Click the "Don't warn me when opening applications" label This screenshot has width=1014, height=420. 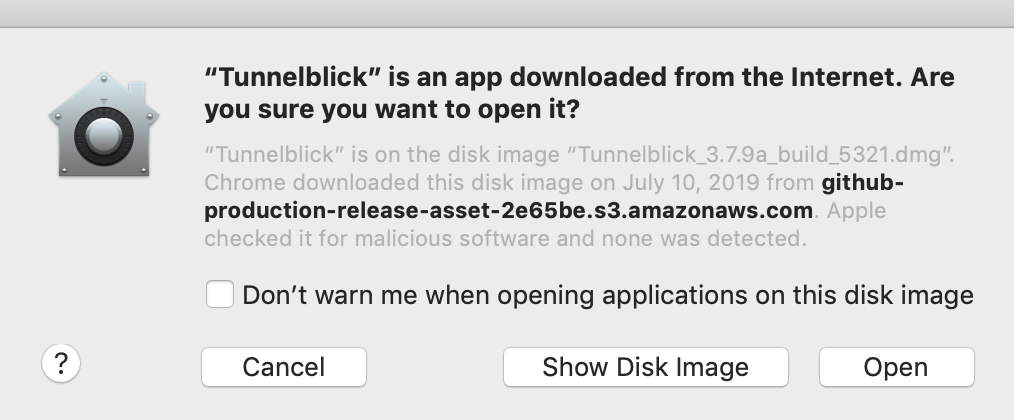click(608, 295)
